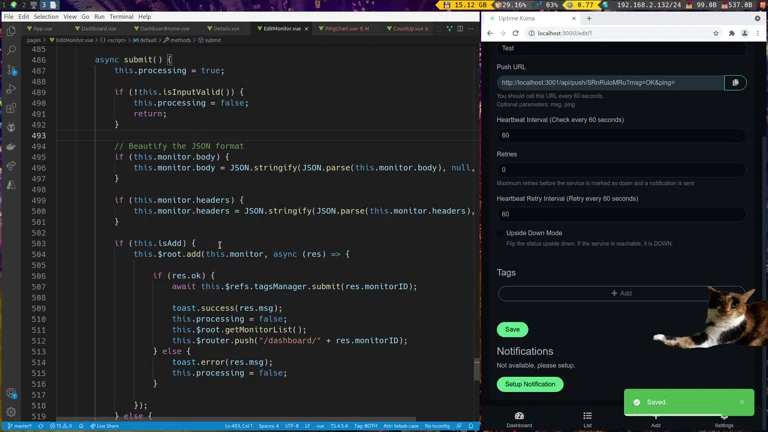Go forward in the browser
This screenshot has width=768, height=432.
(503, 33)
